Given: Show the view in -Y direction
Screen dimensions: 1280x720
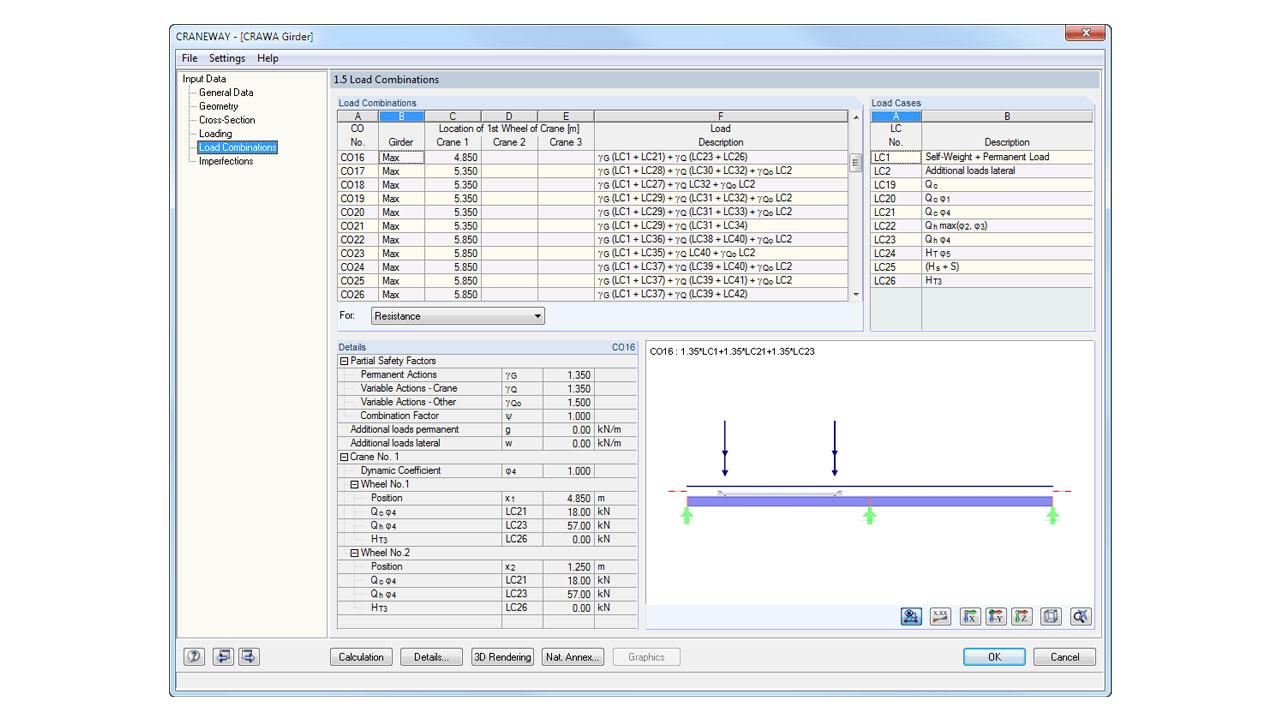Looking at the screenshot, I should click(x=996, y=616).
